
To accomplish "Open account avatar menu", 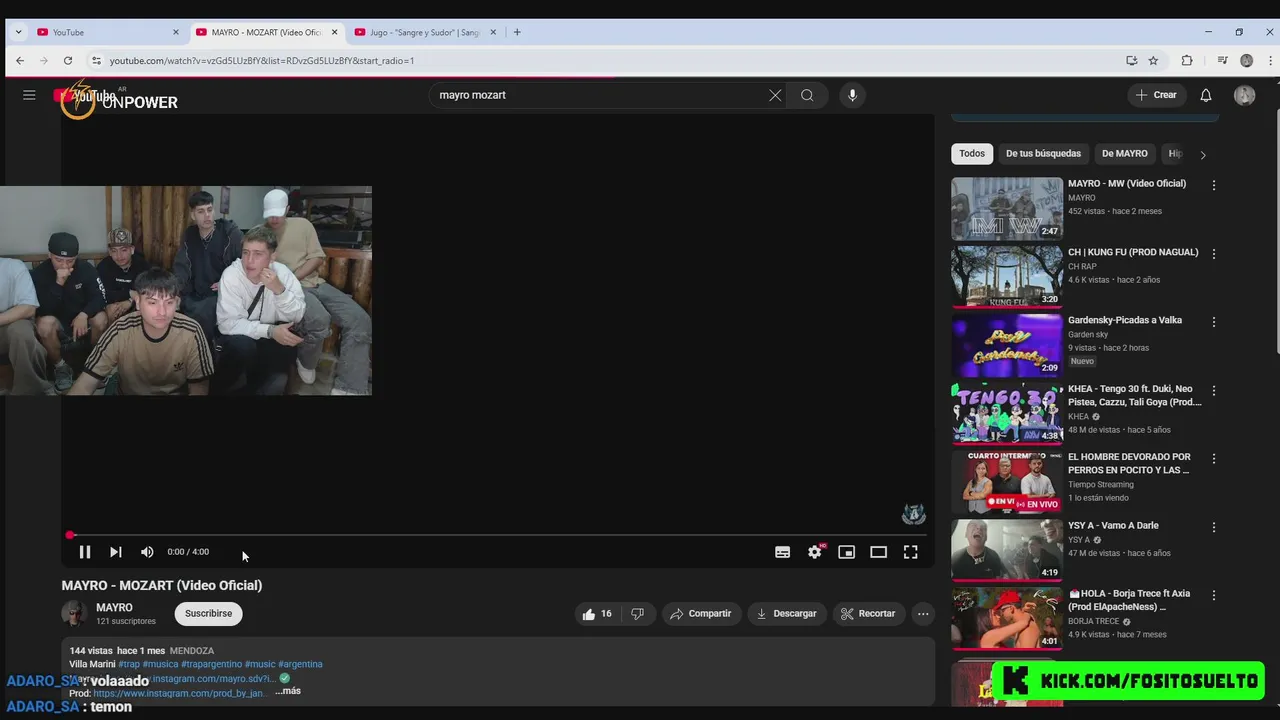I will click(1244, 95).
